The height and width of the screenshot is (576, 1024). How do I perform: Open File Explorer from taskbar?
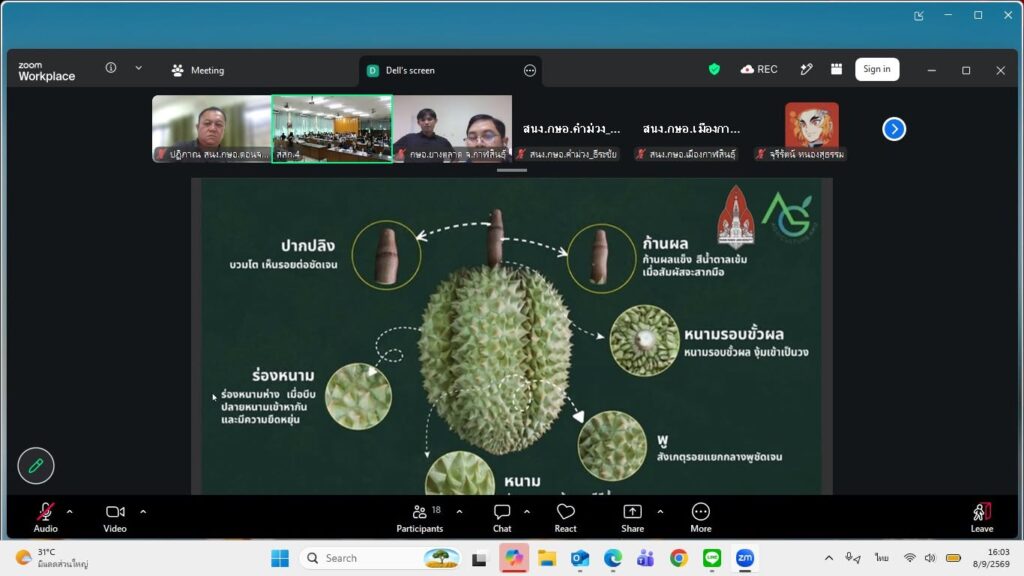coord(547,558)
